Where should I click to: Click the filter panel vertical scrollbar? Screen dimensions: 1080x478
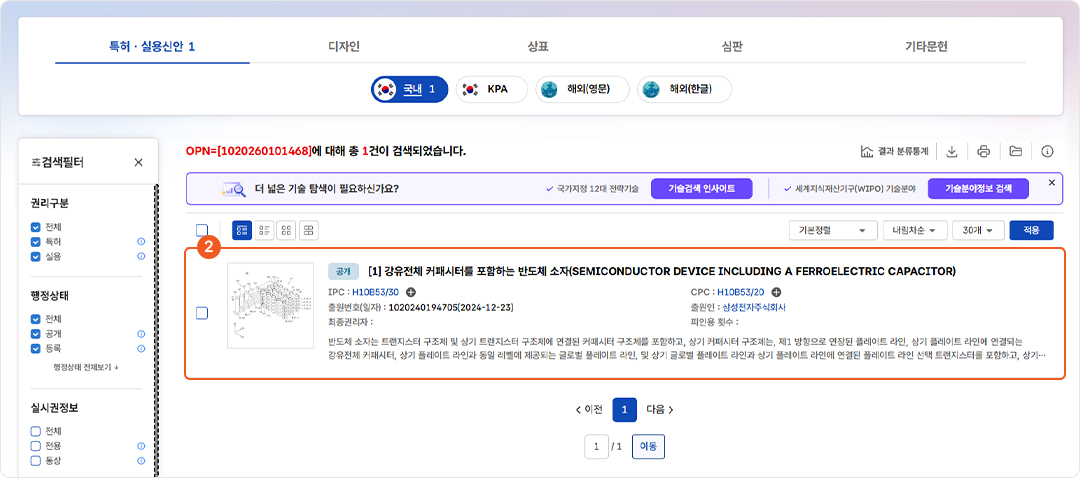156,331
